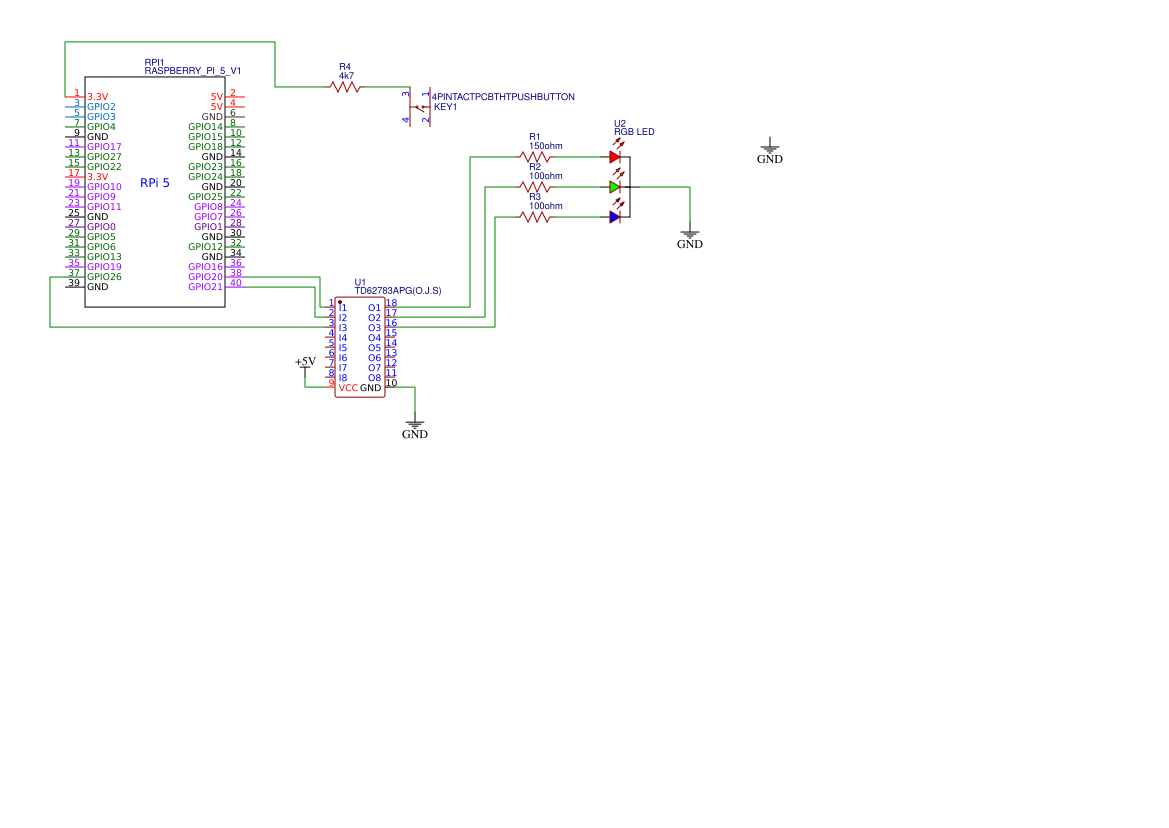The width and height of the screenshot is (1169, 828).
Task: Select the blue LED diode symbol
Action: [x=615, y=217]
